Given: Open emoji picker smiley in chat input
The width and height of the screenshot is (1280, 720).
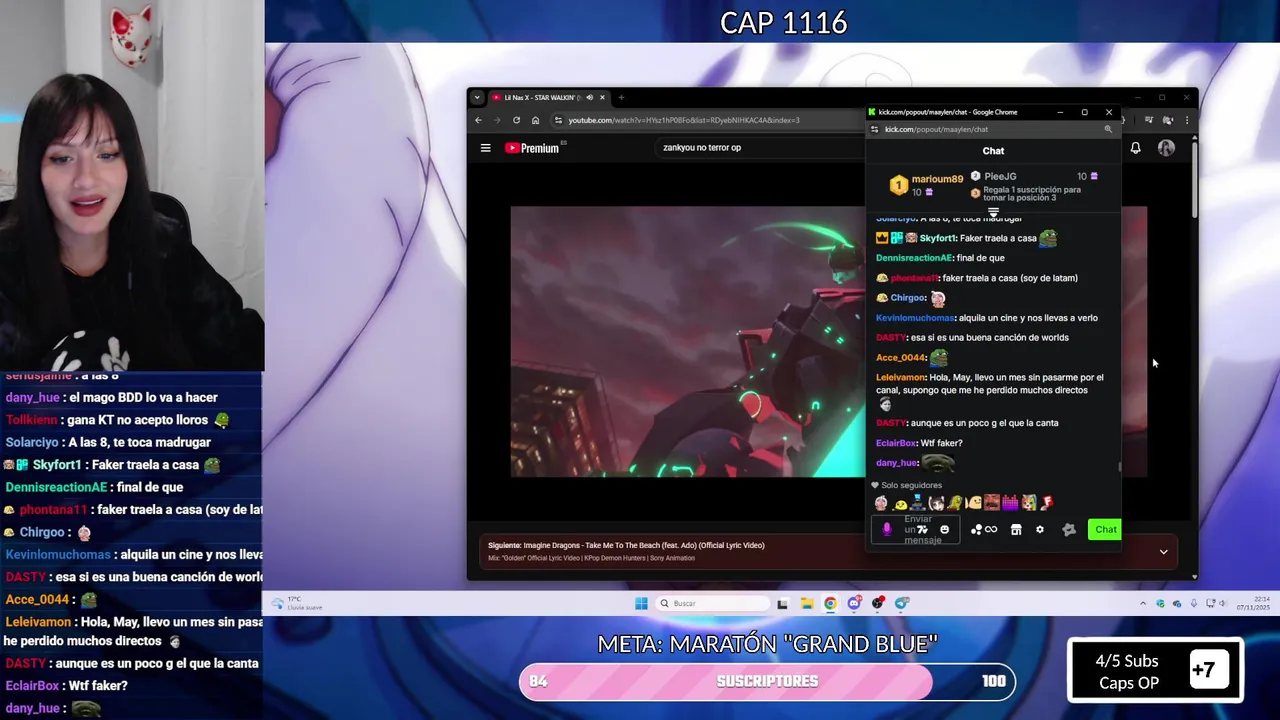Looking at the screenshot, I should [x=945, y=530].
